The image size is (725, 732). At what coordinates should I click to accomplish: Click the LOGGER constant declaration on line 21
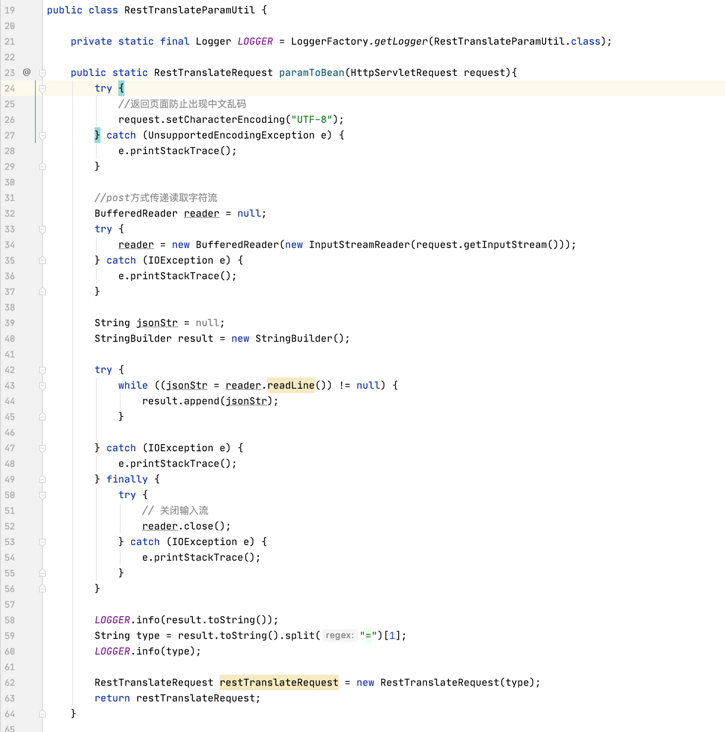[255, 42]
